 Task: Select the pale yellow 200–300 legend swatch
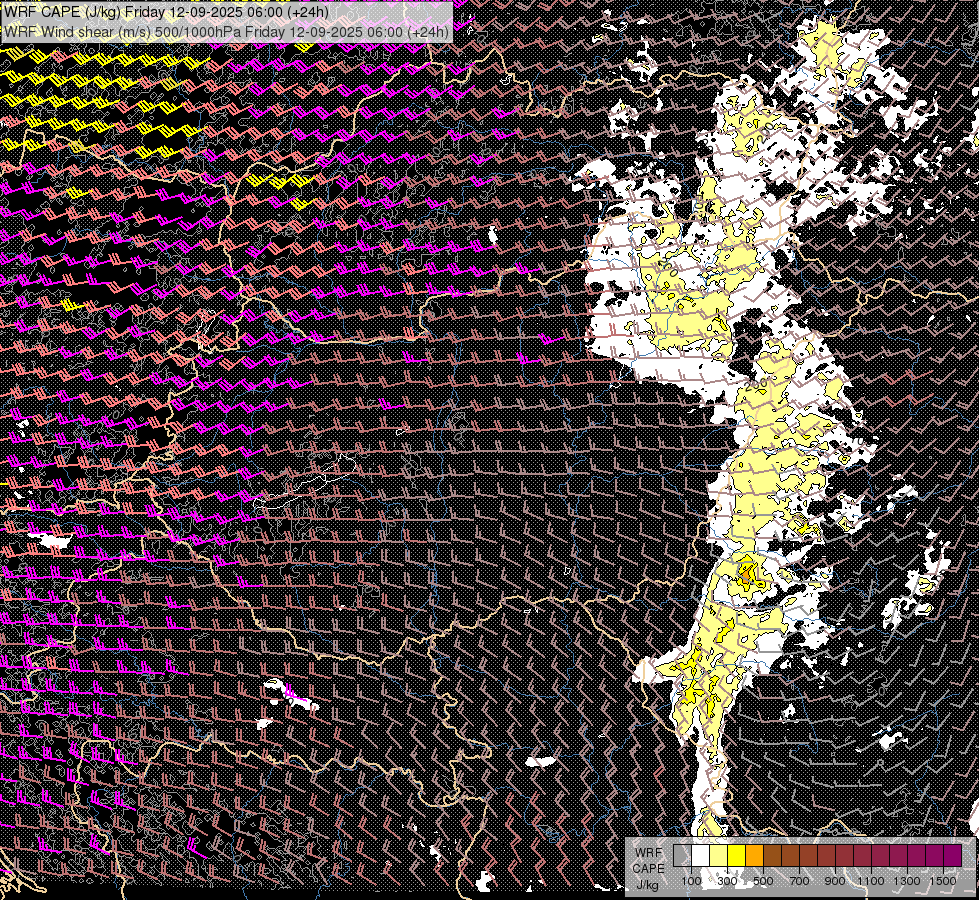click(719, 855)
